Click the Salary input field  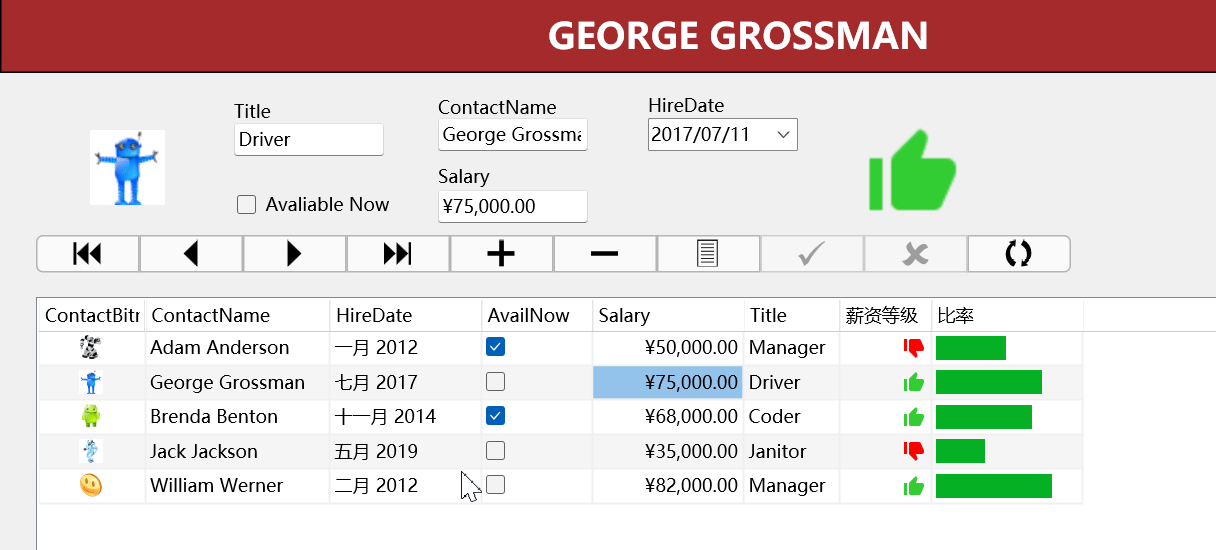click(512, 207)
